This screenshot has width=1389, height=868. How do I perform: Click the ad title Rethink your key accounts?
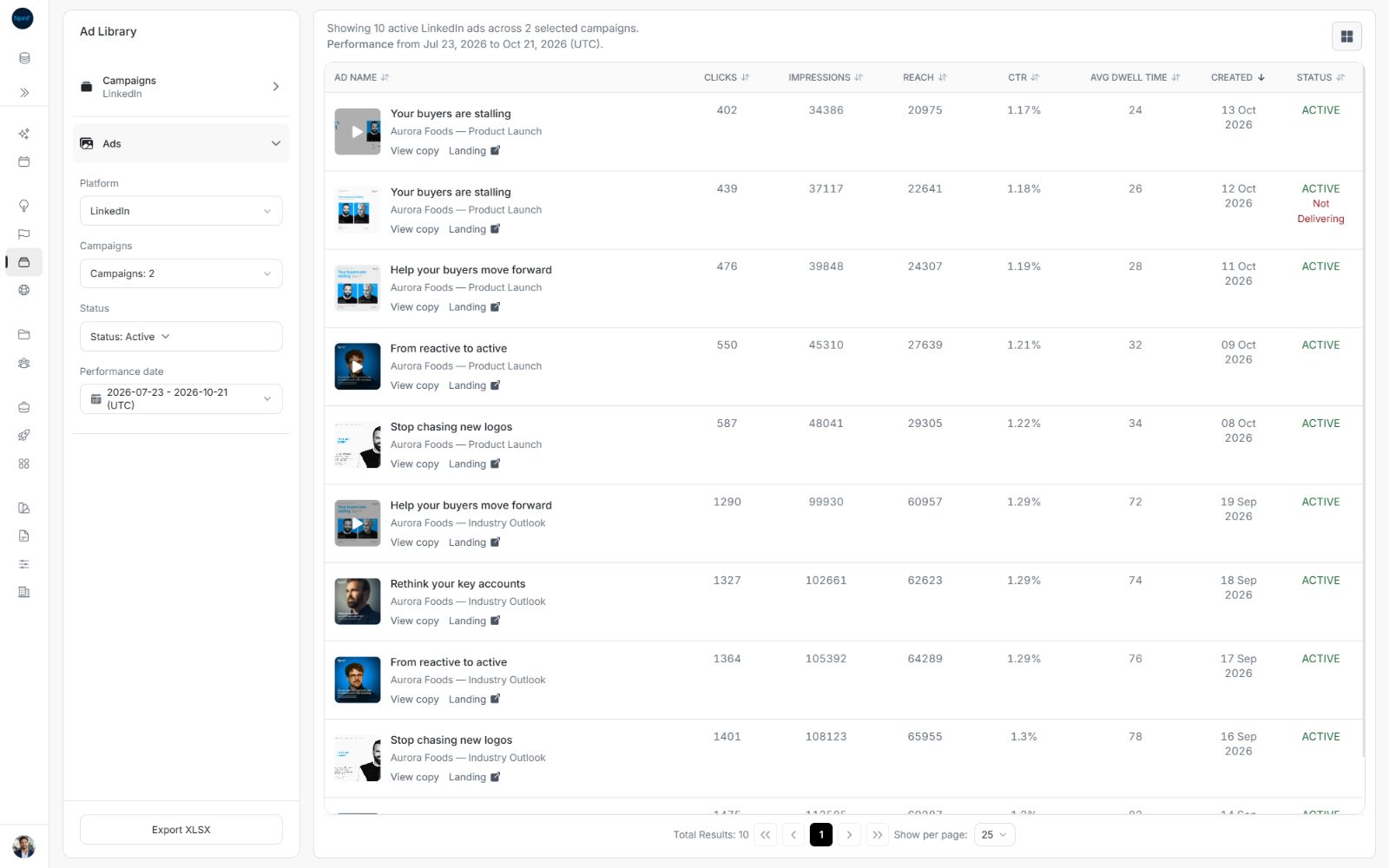tap(458, 583)
